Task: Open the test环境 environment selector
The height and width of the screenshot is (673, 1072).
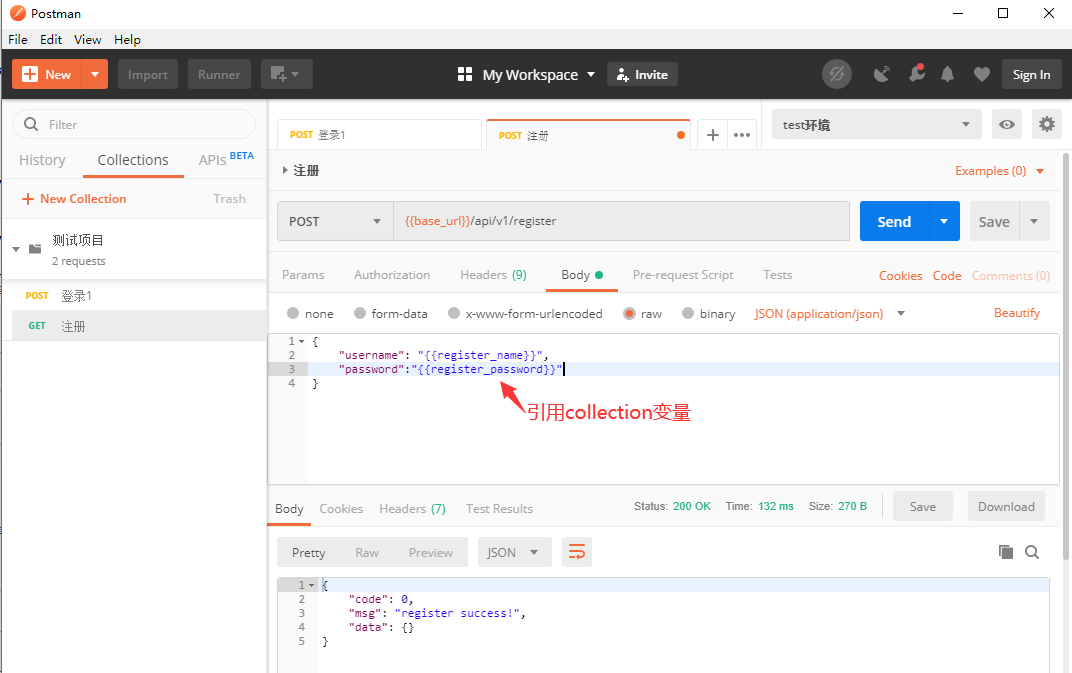Action: coord(876,124)
